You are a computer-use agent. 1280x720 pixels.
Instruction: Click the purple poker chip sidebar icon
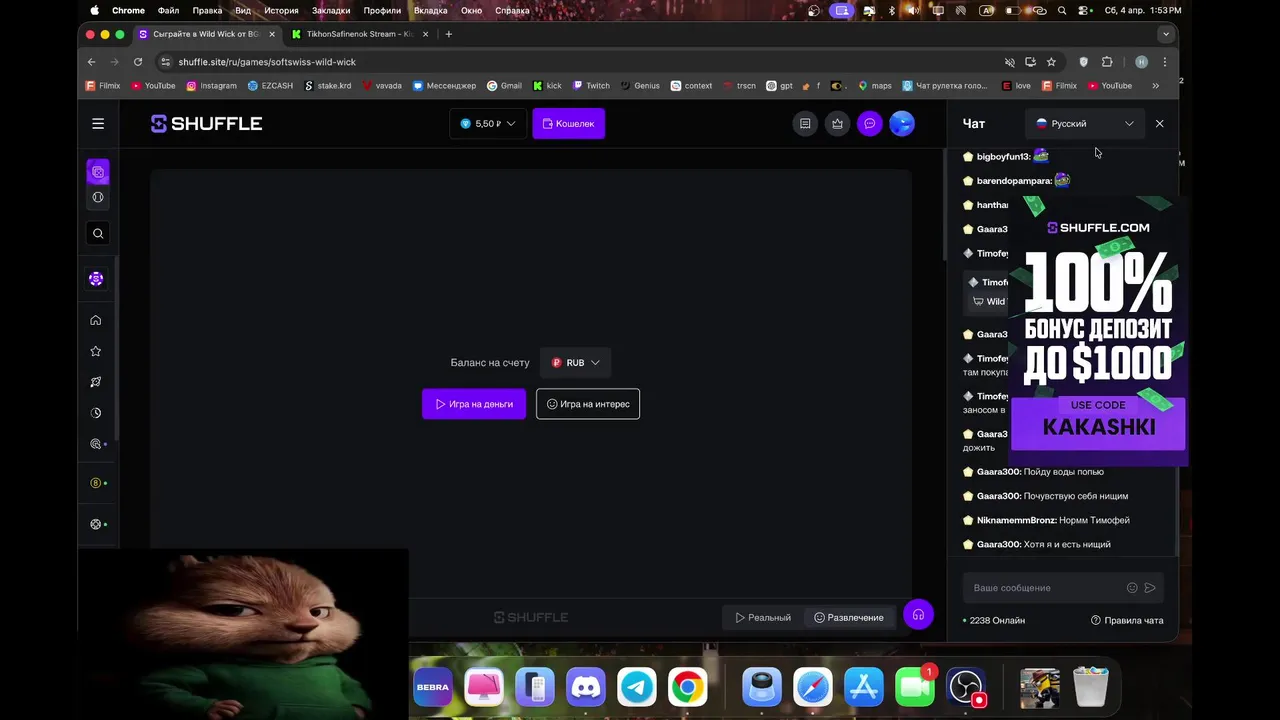(x=96, y=279)
